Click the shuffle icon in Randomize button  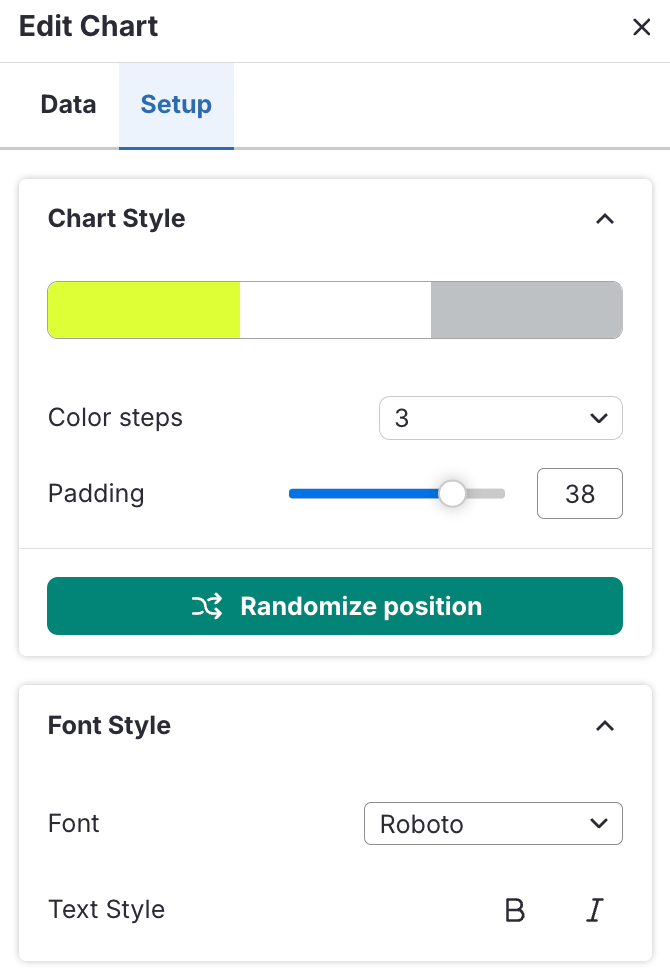(207, 607)
